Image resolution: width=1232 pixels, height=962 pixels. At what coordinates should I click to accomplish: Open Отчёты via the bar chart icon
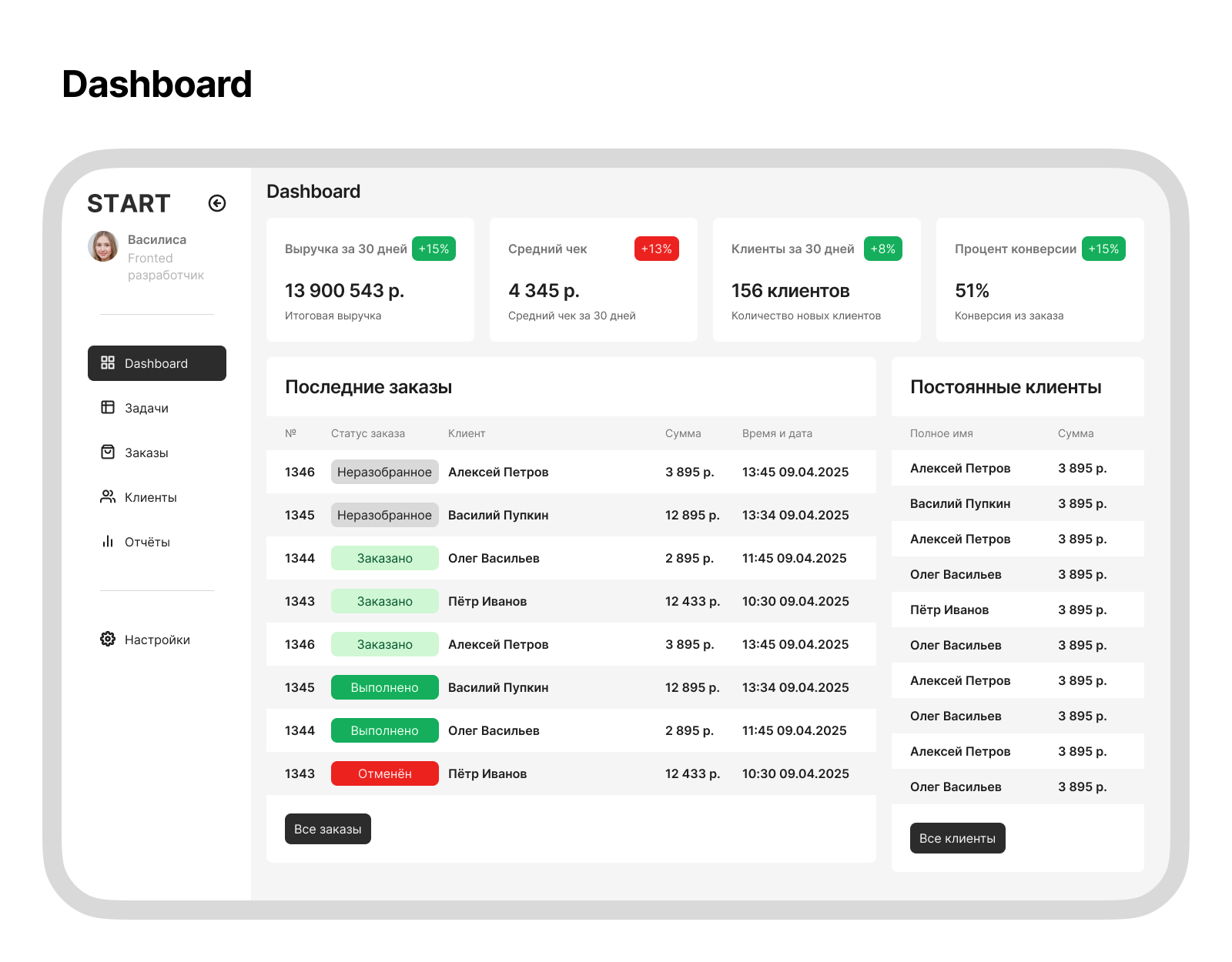[107, 541]
